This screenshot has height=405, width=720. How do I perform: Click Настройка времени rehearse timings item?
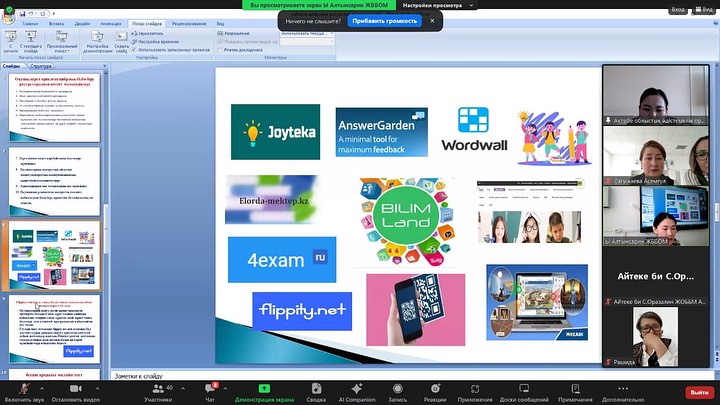(x=156, y=42)
